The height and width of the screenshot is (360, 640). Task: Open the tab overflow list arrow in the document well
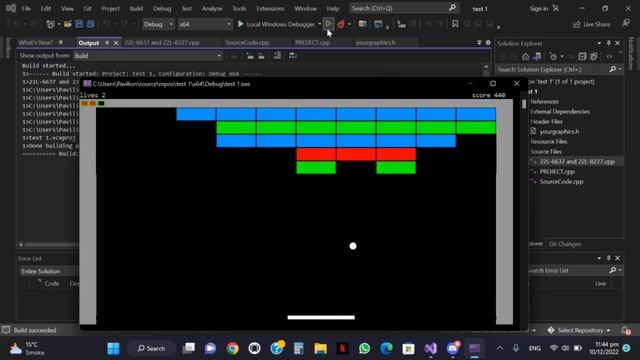pos(479,42)
